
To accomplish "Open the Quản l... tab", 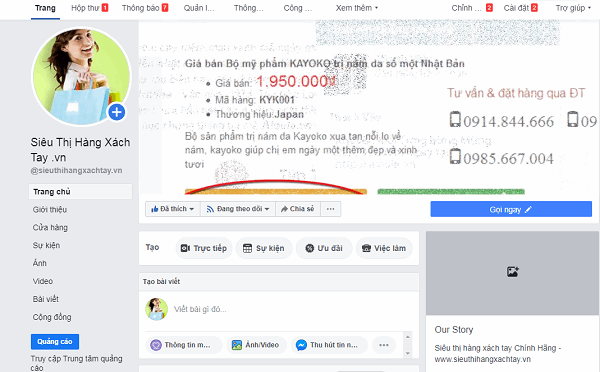I will point(199,8).
